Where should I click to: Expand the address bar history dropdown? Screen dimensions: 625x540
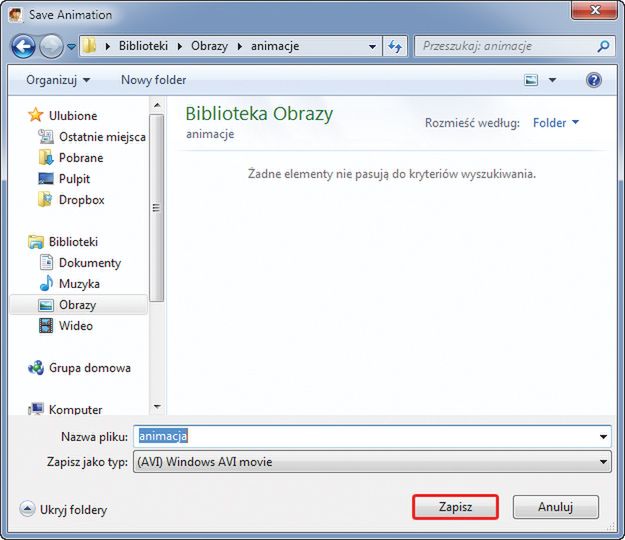click(372, 47)
